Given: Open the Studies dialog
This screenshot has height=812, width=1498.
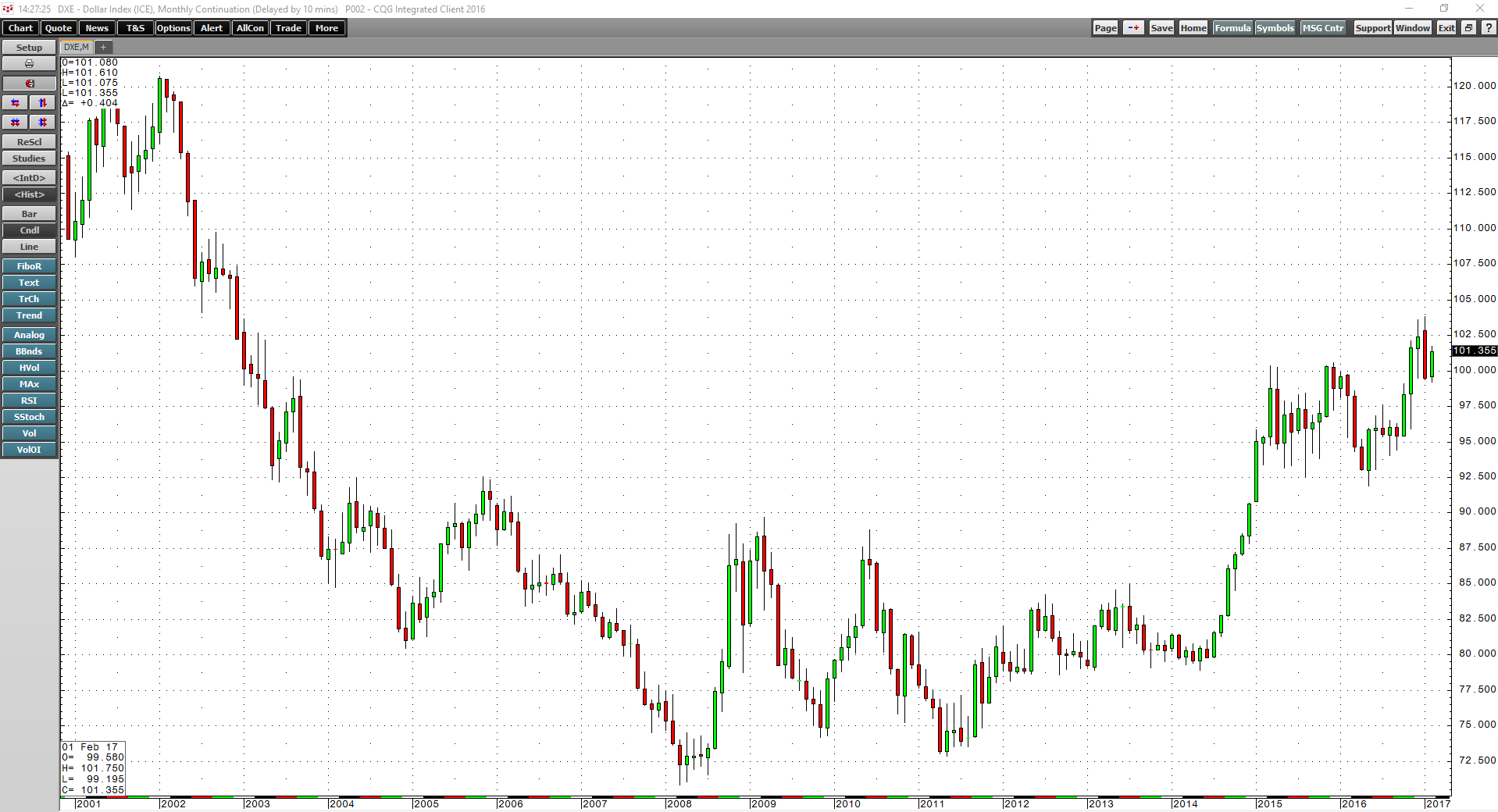Looking at the screenshot, I should [29, 158].
